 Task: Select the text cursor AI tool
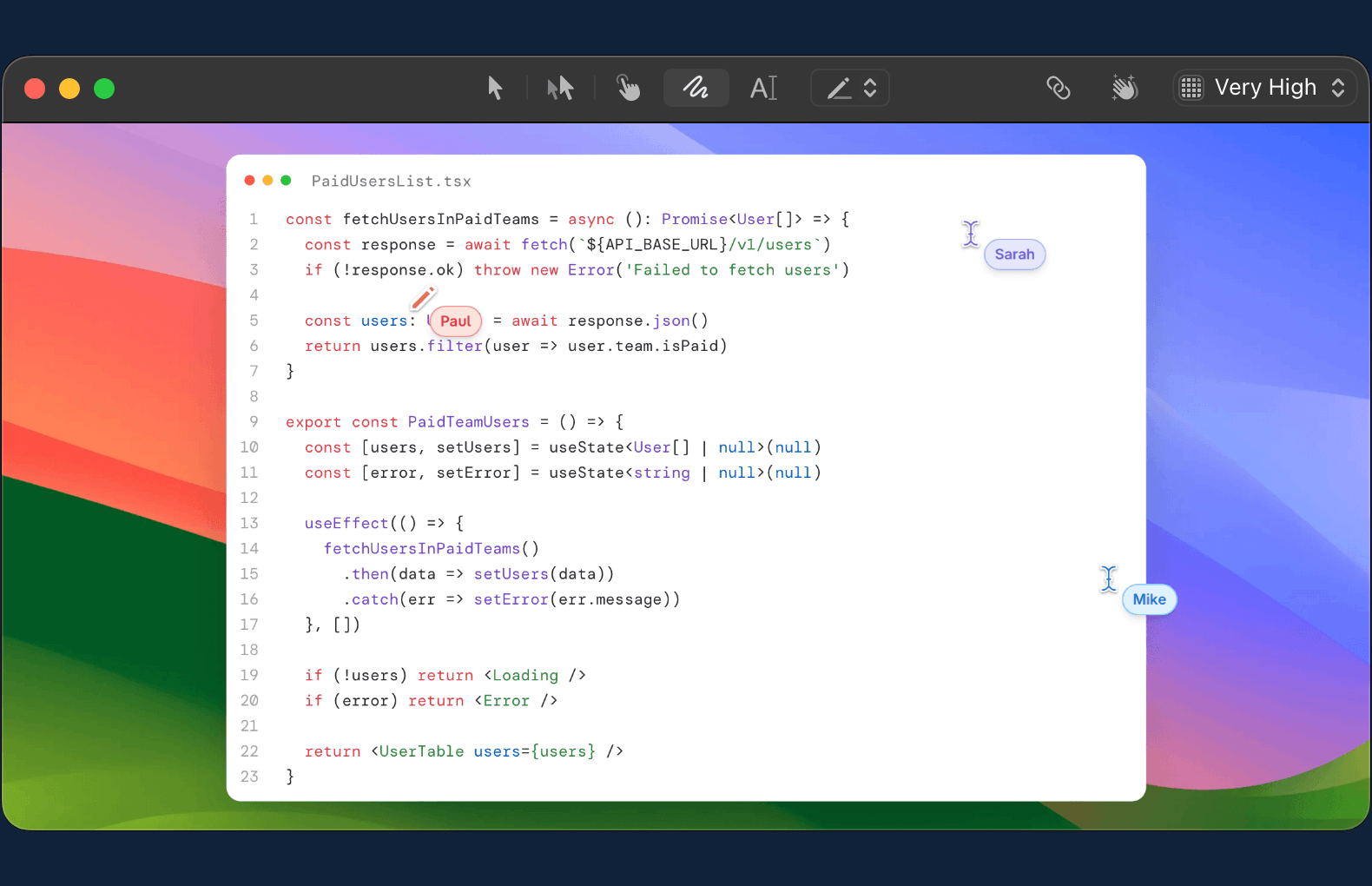pyautogui.click(x=763, y=88)
